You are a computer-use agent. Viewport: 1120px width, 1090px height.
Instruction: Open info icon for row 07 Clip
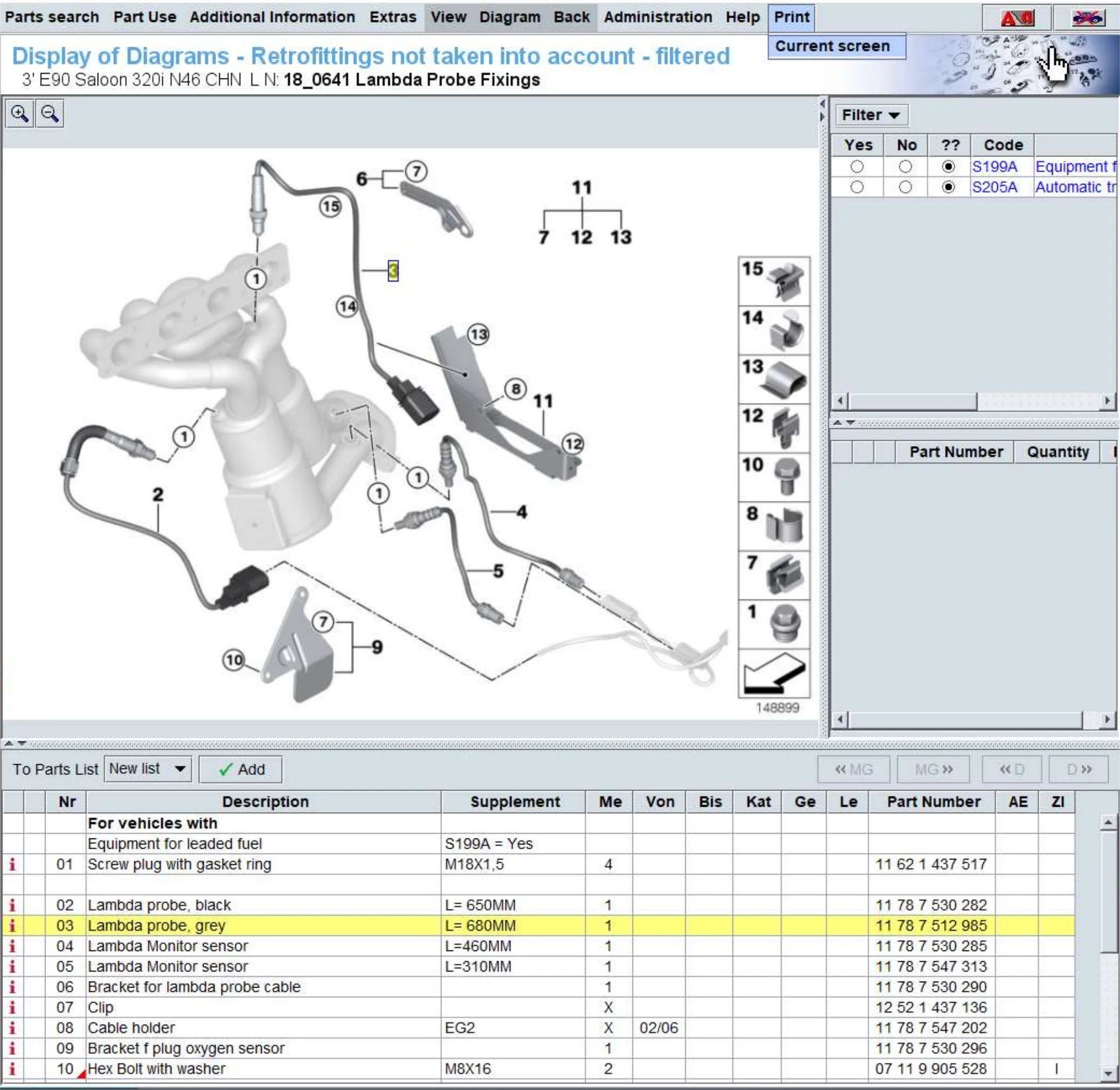(x=12, y=1008)
